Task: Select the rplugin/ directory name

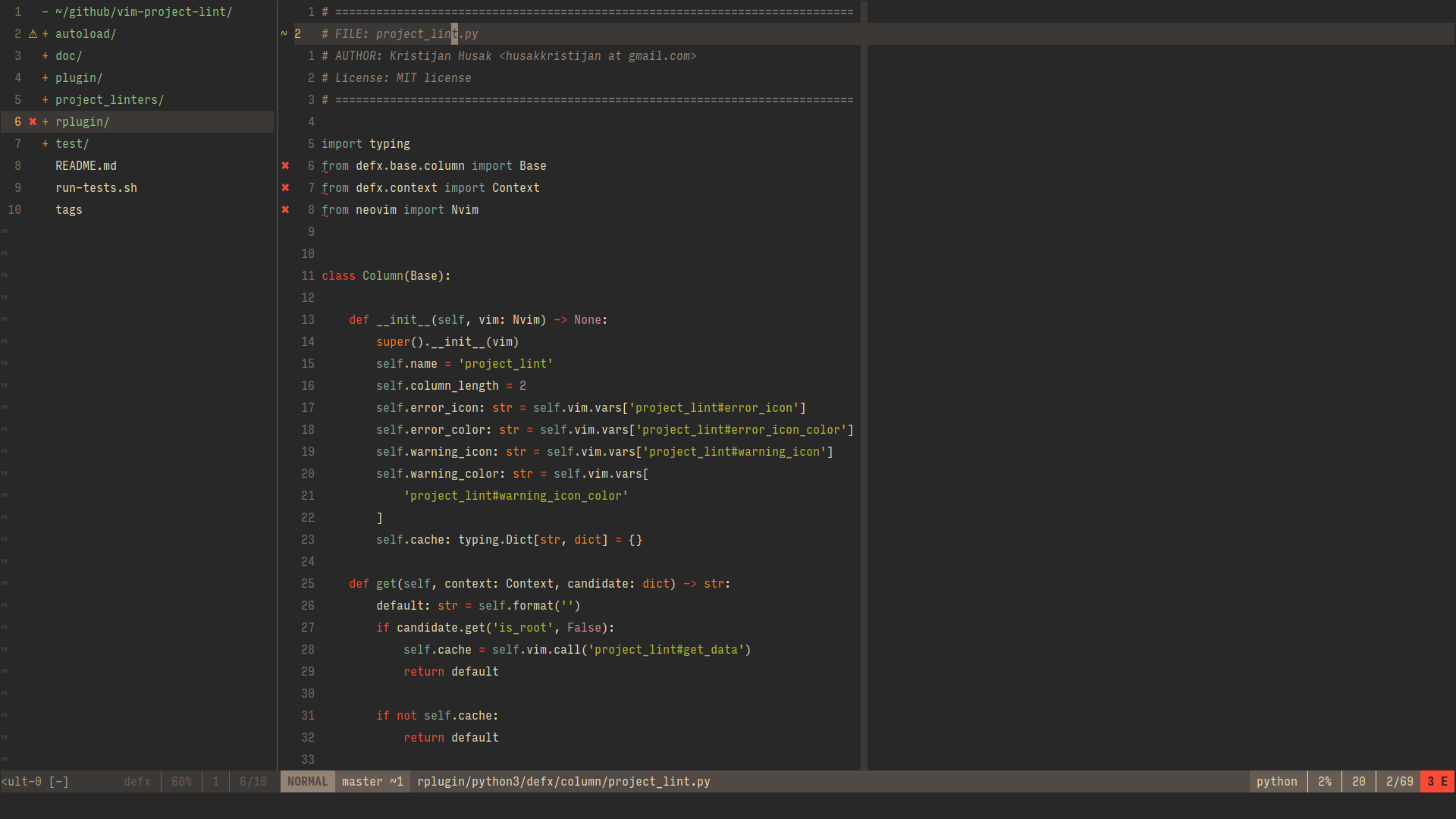Action: coord(83,122)
